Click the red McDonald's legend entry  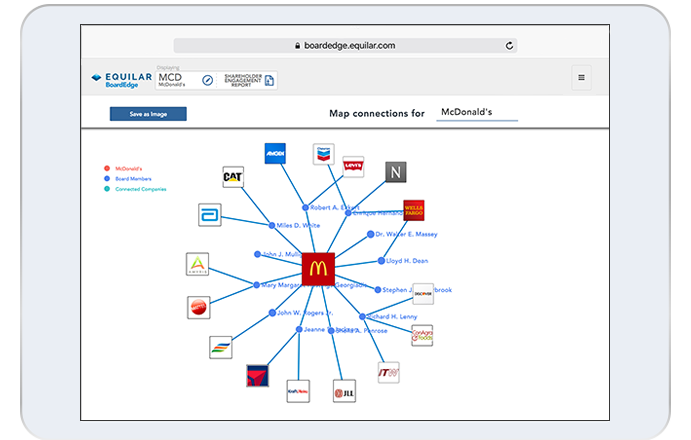tap(123, 168)
